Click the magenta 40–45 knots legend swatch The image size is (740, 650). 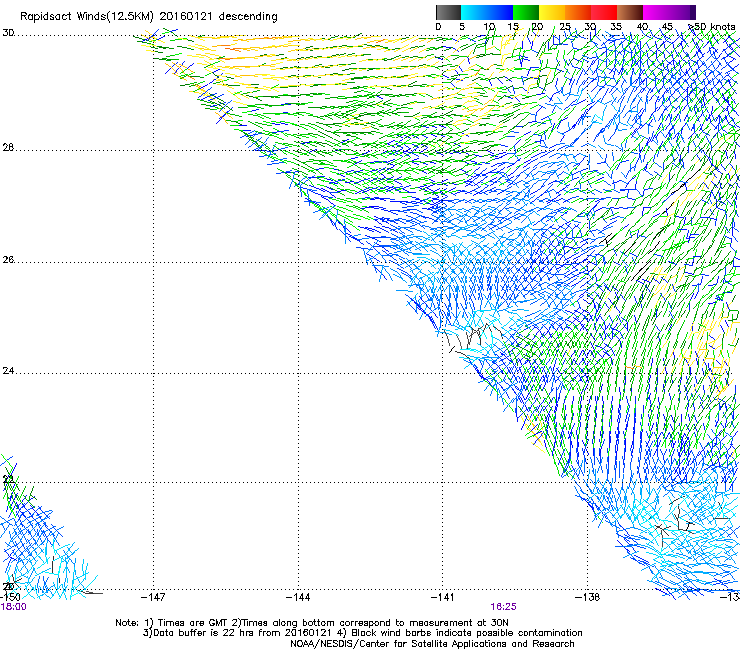656,12
